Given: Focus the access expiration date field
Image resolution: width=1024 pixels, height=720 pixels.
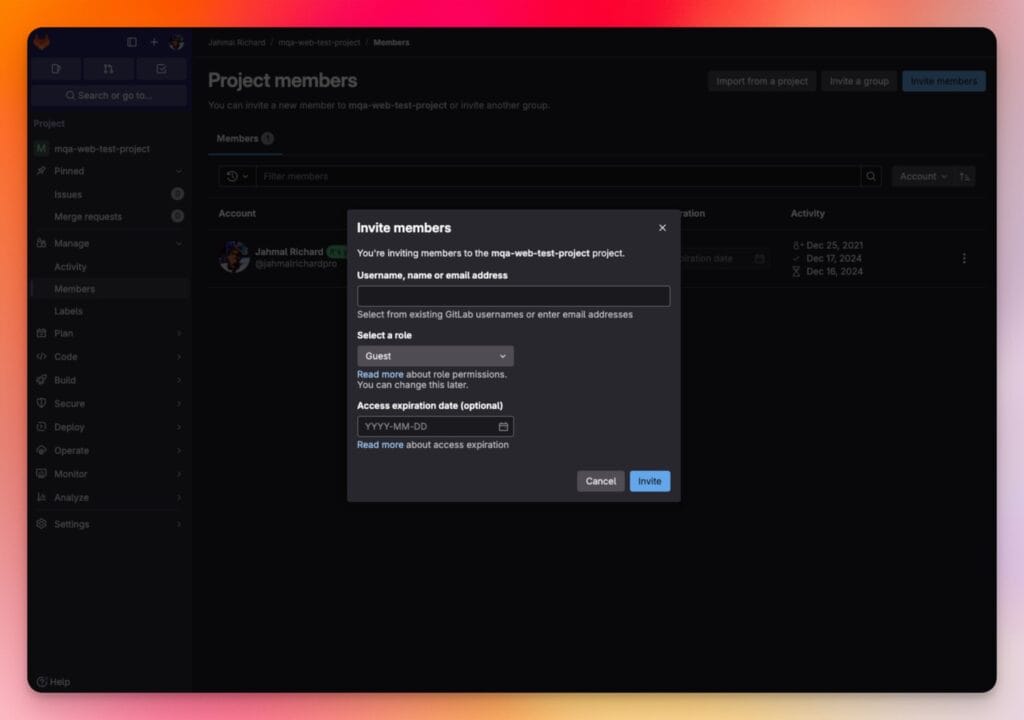Looking at the screenshot, I should click(435, 427).
